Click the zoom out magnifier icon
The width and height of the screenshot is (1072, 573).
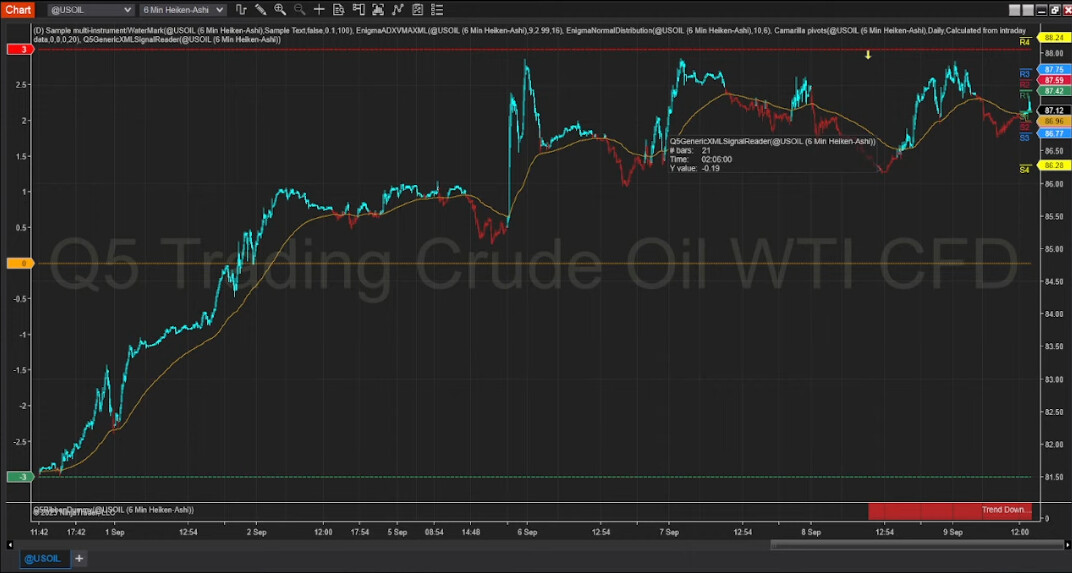[299, 10]
